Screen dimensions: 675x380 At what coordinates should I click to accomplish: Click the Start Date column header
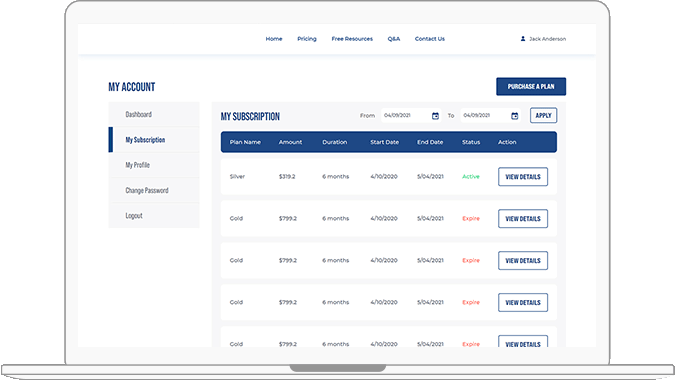pyautogui.click(x=384, y=142)
